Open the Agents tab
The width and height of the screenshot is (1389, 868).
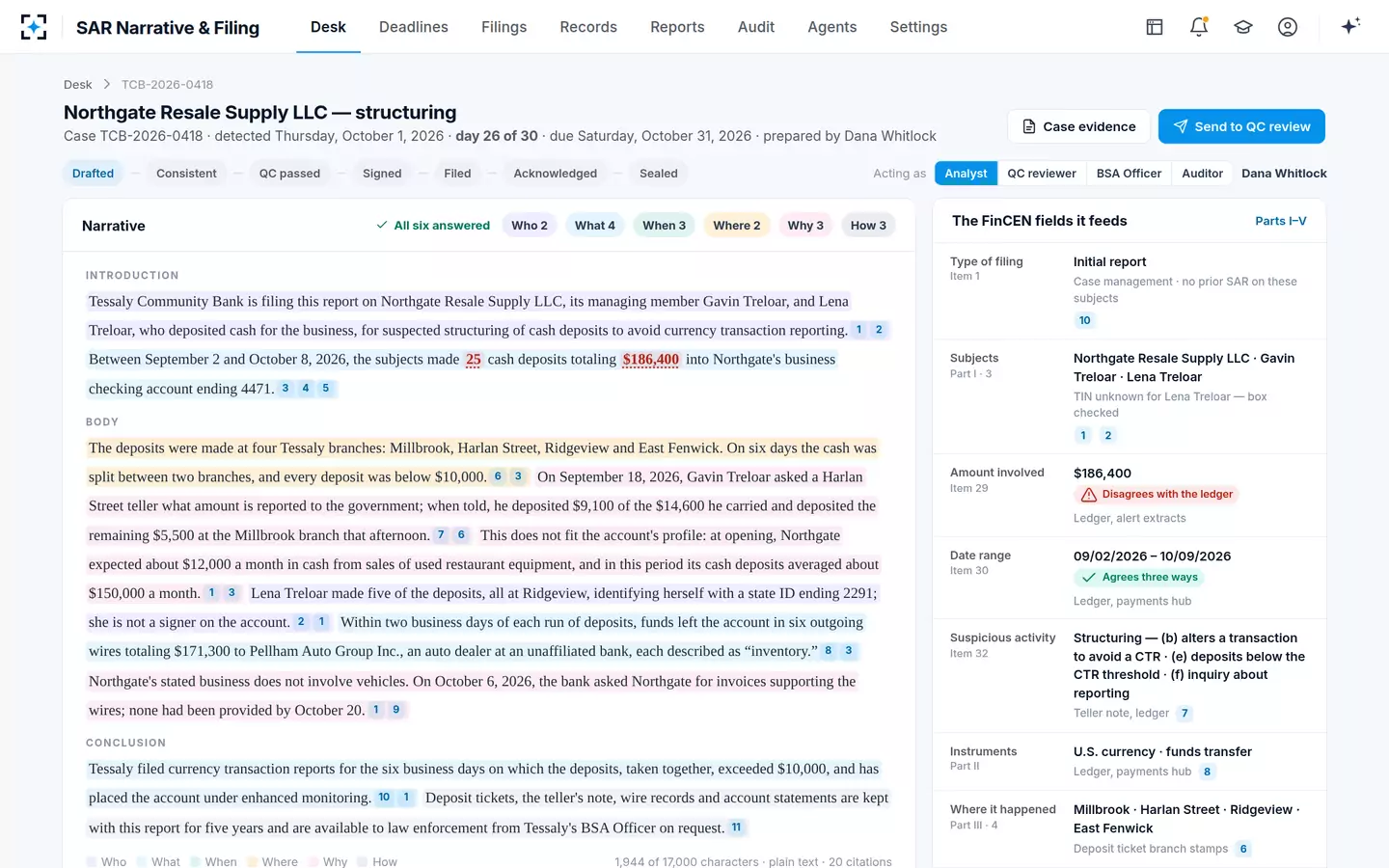click(x=832, y=27)
